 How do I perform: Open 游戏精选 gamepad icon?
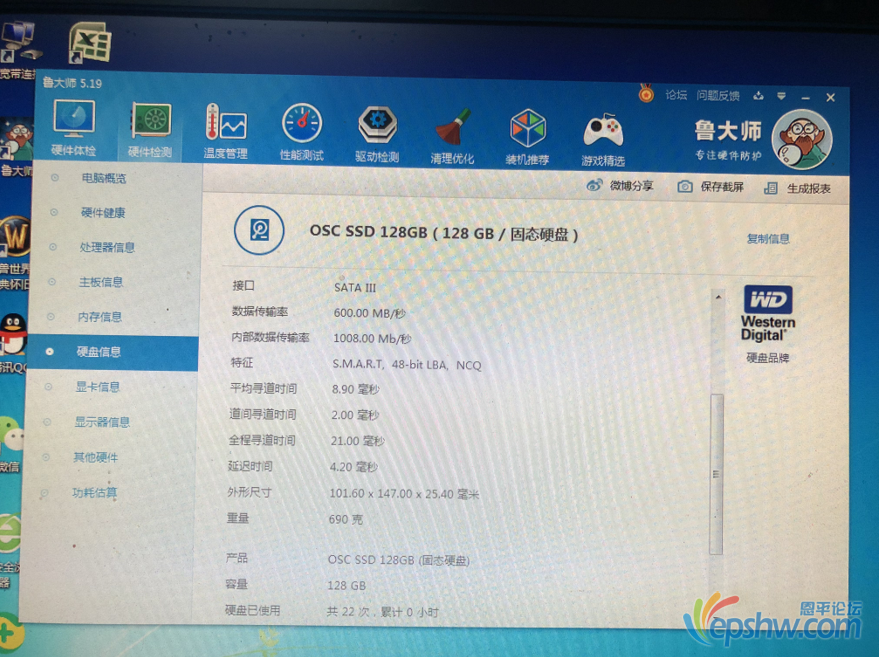click(603, 139)
